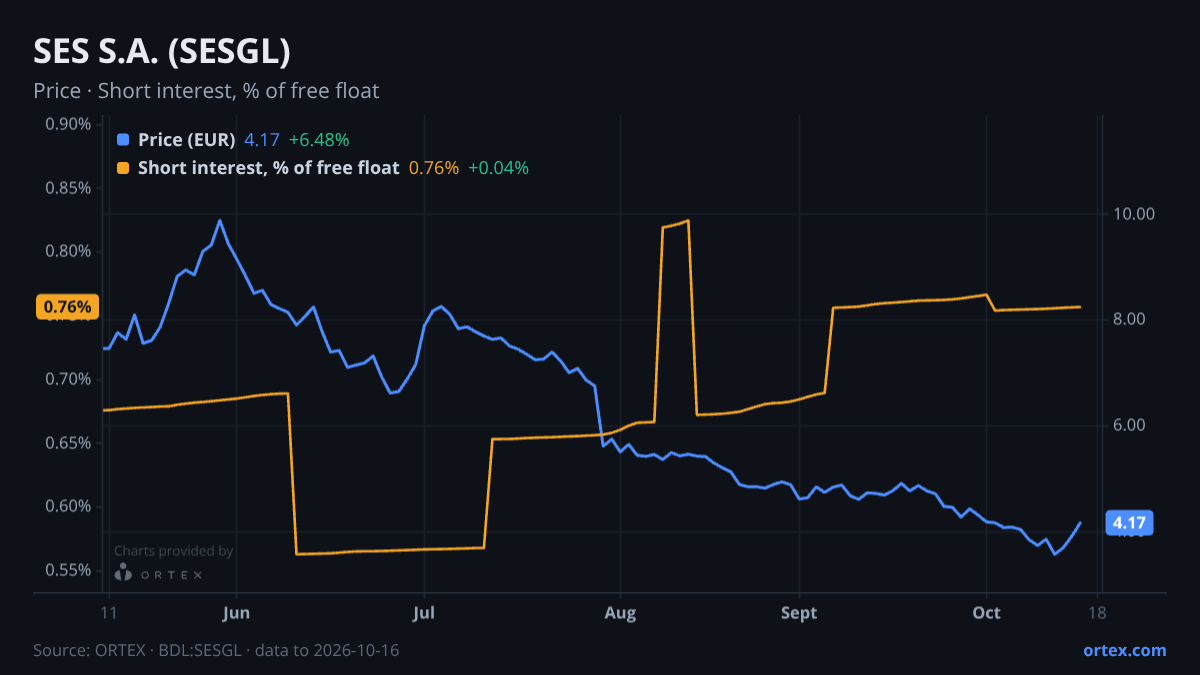Screen dimensions: 1200x675
Task: Click the orange 0.76% axis value badge
Action: pyautogui.click(x=69, y=307)
